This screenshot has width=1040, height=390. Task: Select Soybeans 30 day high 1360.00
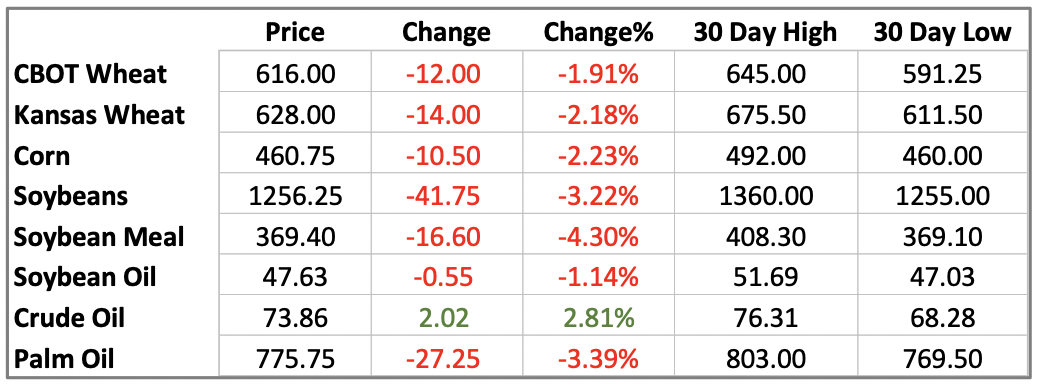tap(765, 196)
